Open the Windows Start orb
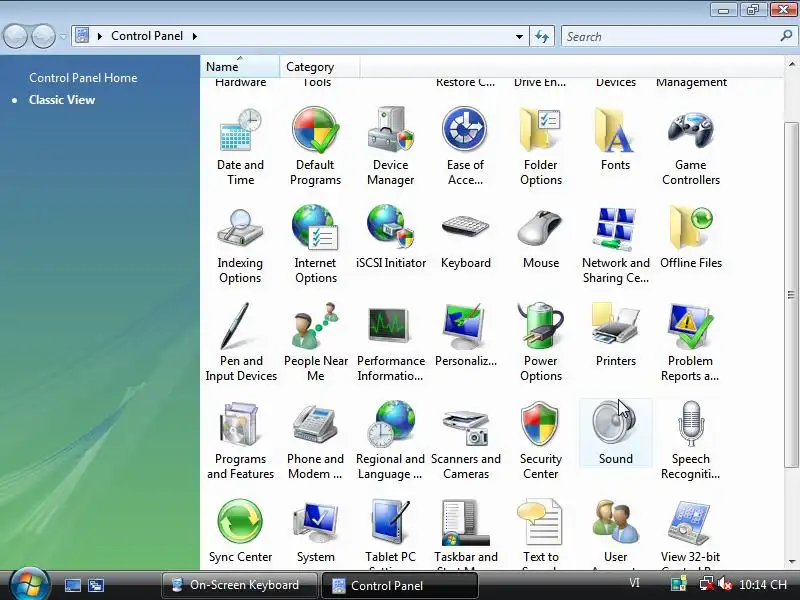The image size is (800, 600). coord(30,583)
